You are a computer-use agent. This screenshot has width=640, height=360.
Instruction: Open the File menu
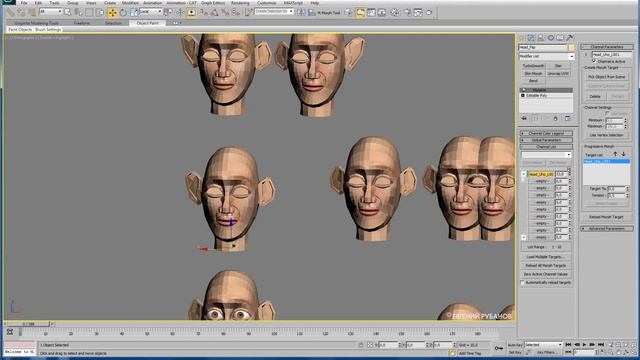tap(24, 3)
